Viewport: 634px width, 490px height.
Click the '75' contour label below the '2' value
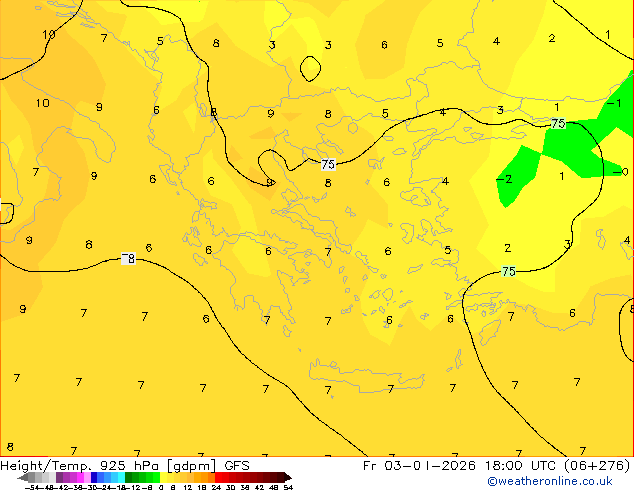coord(508,271)
